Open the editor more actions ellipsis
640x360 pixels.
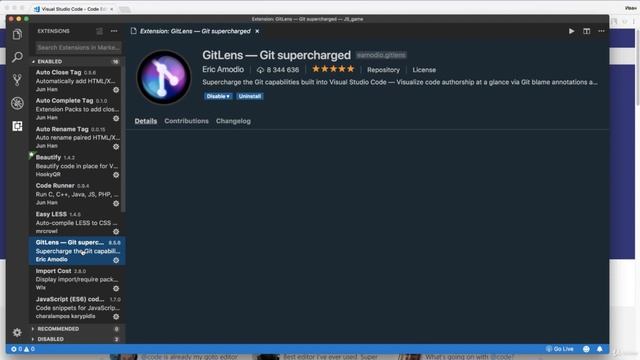tap(601, 31)
